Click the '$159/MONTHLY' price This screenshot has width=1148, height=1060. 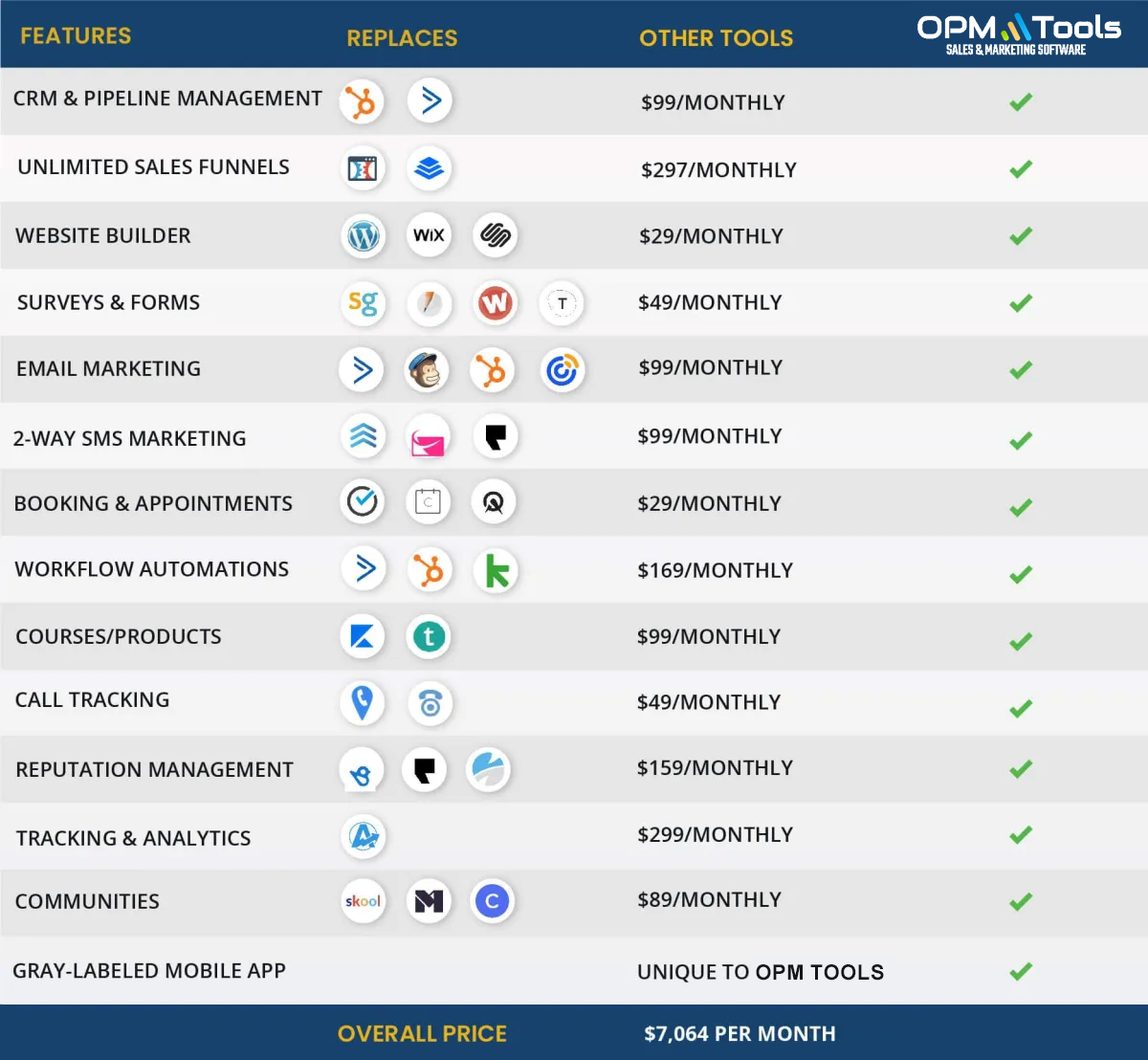tap(715, 768)
